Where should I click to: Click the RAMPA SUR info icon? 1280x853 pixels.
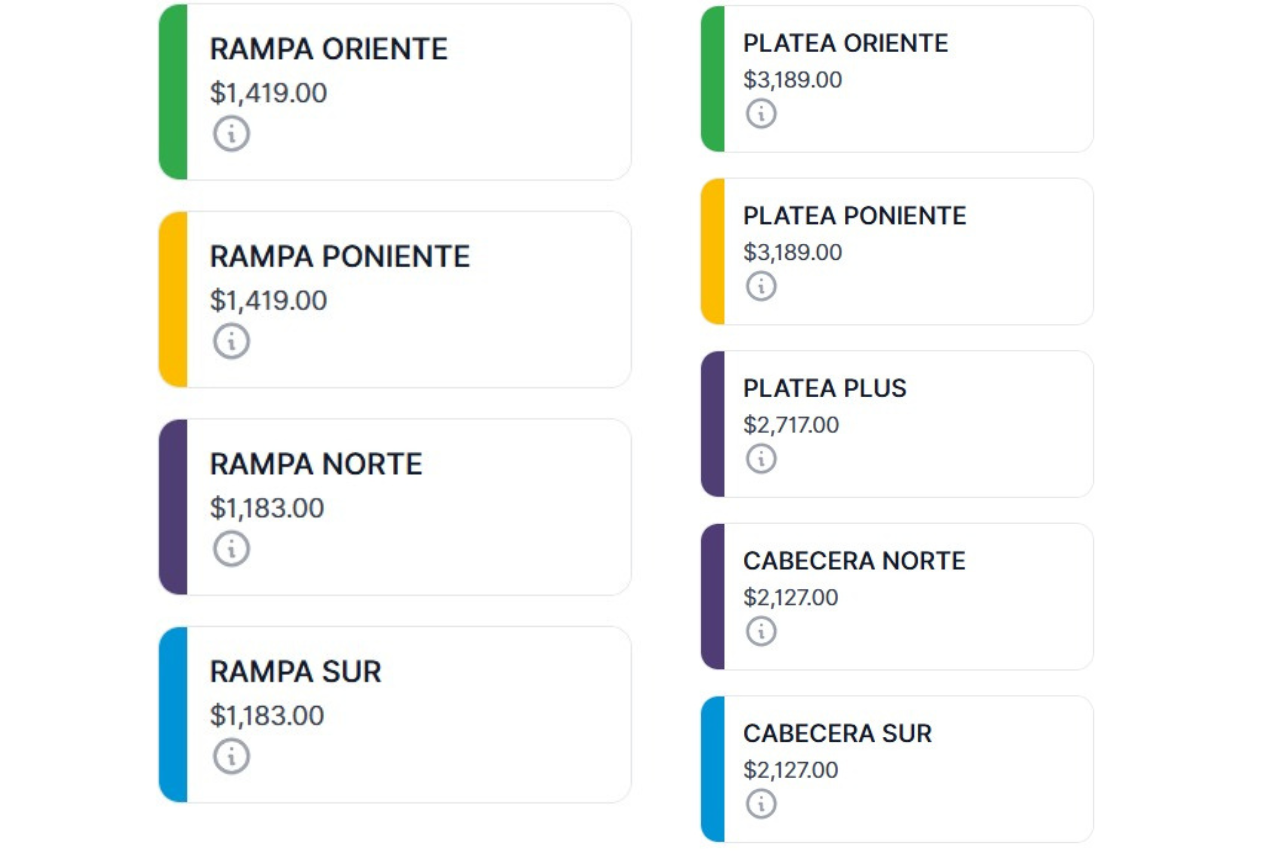click(x=231, y=756)
